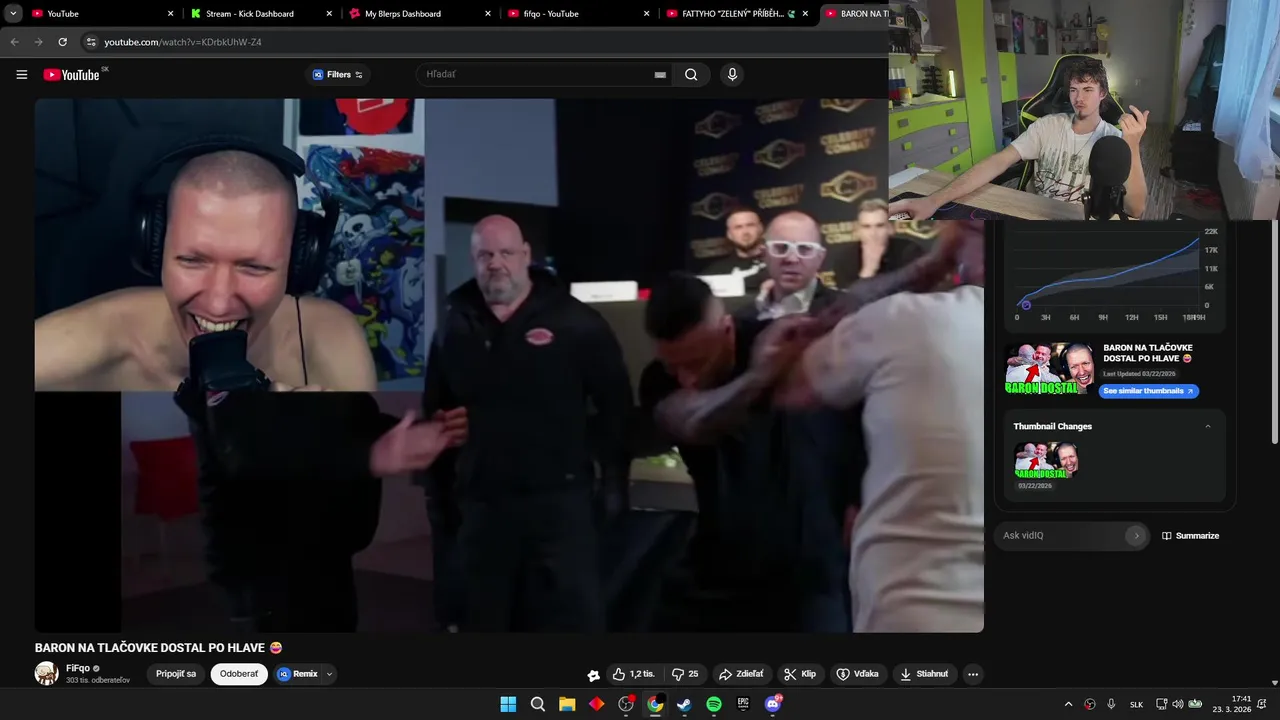This screenshot has height=720, width=1280.
Task: Click the Summarize button
Action: coord(1190,536)
